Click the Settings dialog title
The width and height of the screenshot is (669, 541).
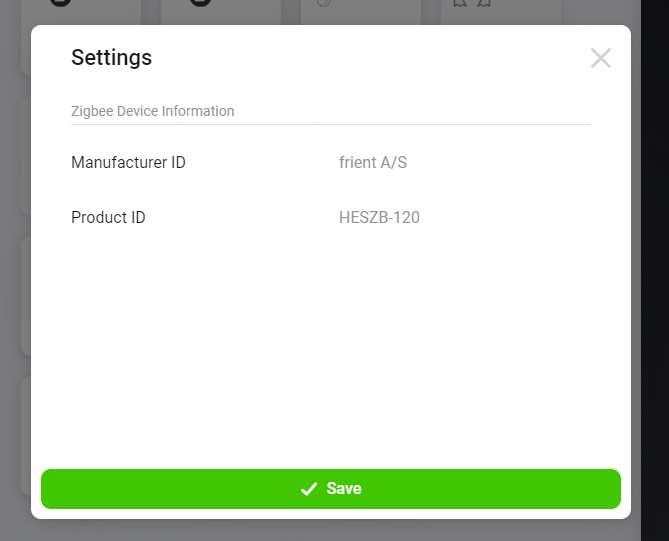(x=111, y=58)
